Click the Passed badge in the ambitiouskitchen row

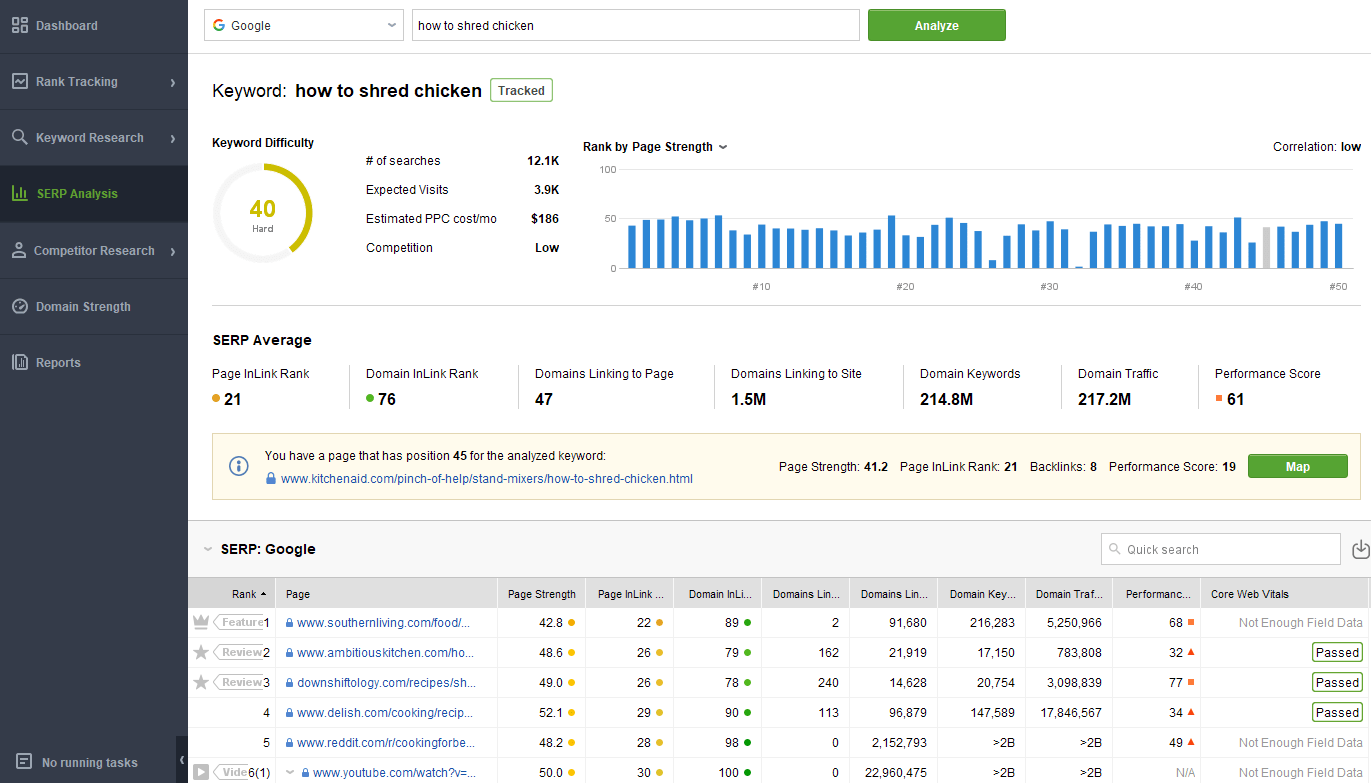(1337, 652)
